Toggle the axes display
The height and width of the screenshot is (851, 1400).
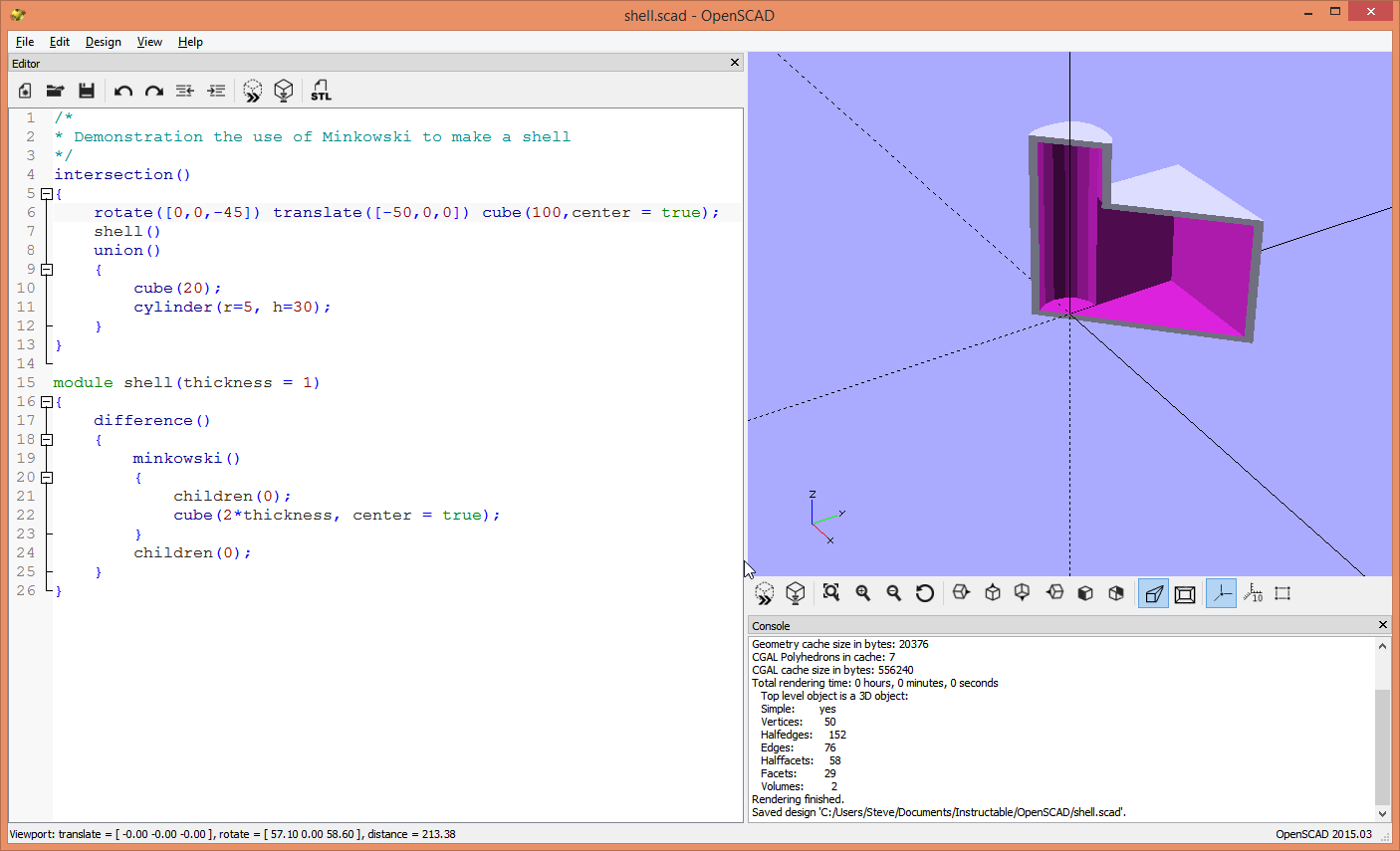pyautogui.click(x=1221, y=592)
